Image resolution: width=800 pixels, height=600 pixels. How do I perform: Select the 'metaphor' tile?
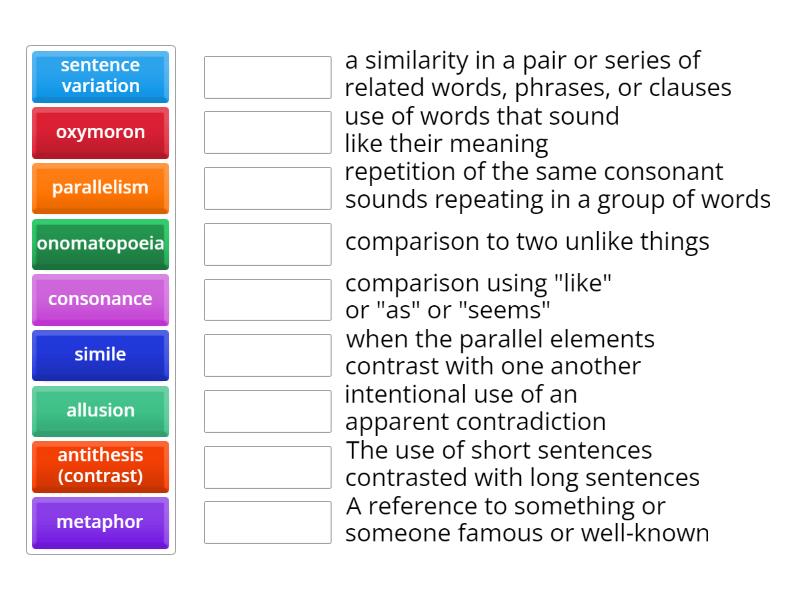tap(100, 522)
